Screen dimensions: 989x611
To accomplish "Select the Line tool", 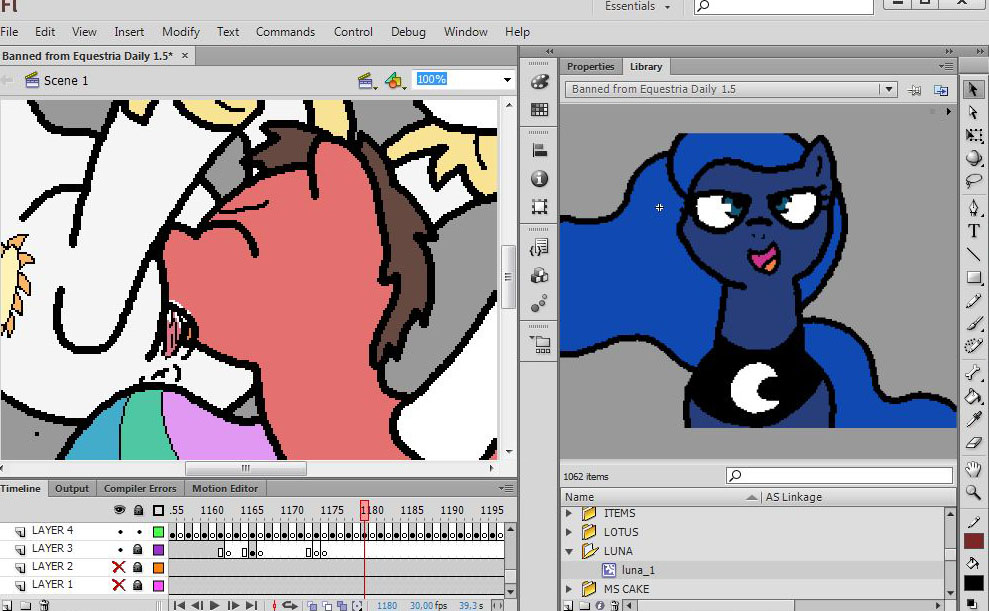I will tap(973, 254).
